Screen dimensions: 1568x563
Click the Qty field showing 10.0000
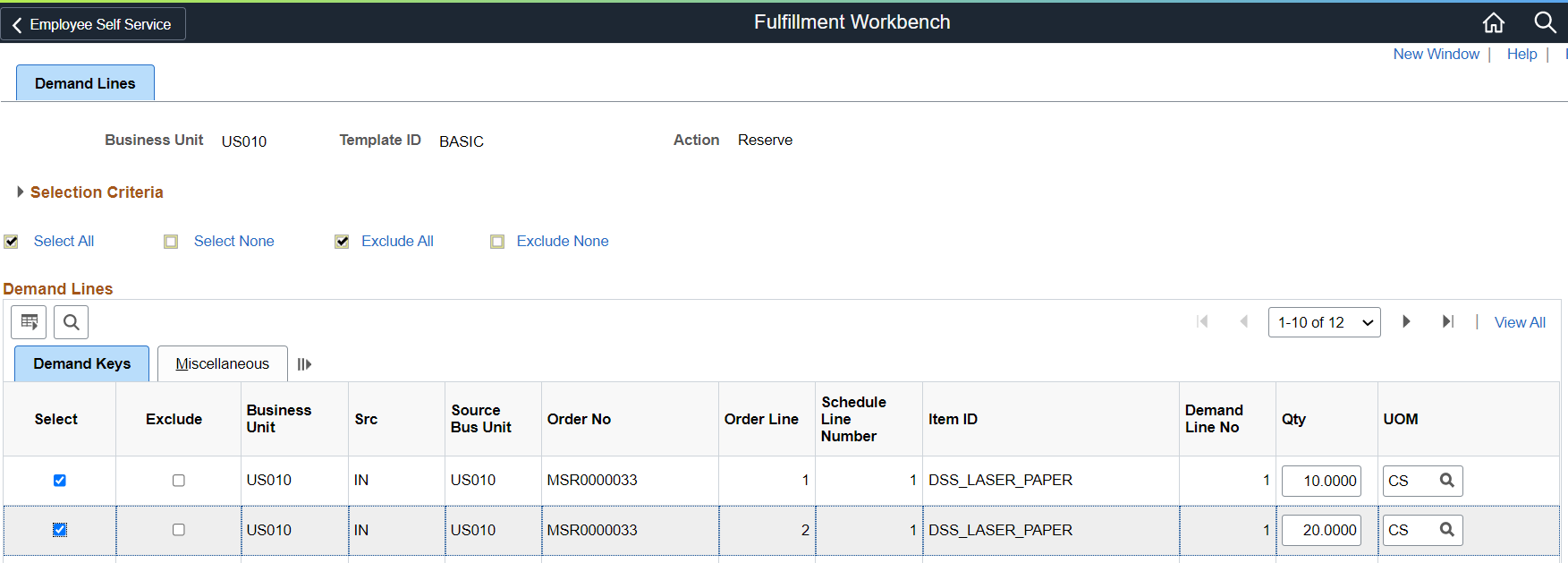pos(1321,481)
